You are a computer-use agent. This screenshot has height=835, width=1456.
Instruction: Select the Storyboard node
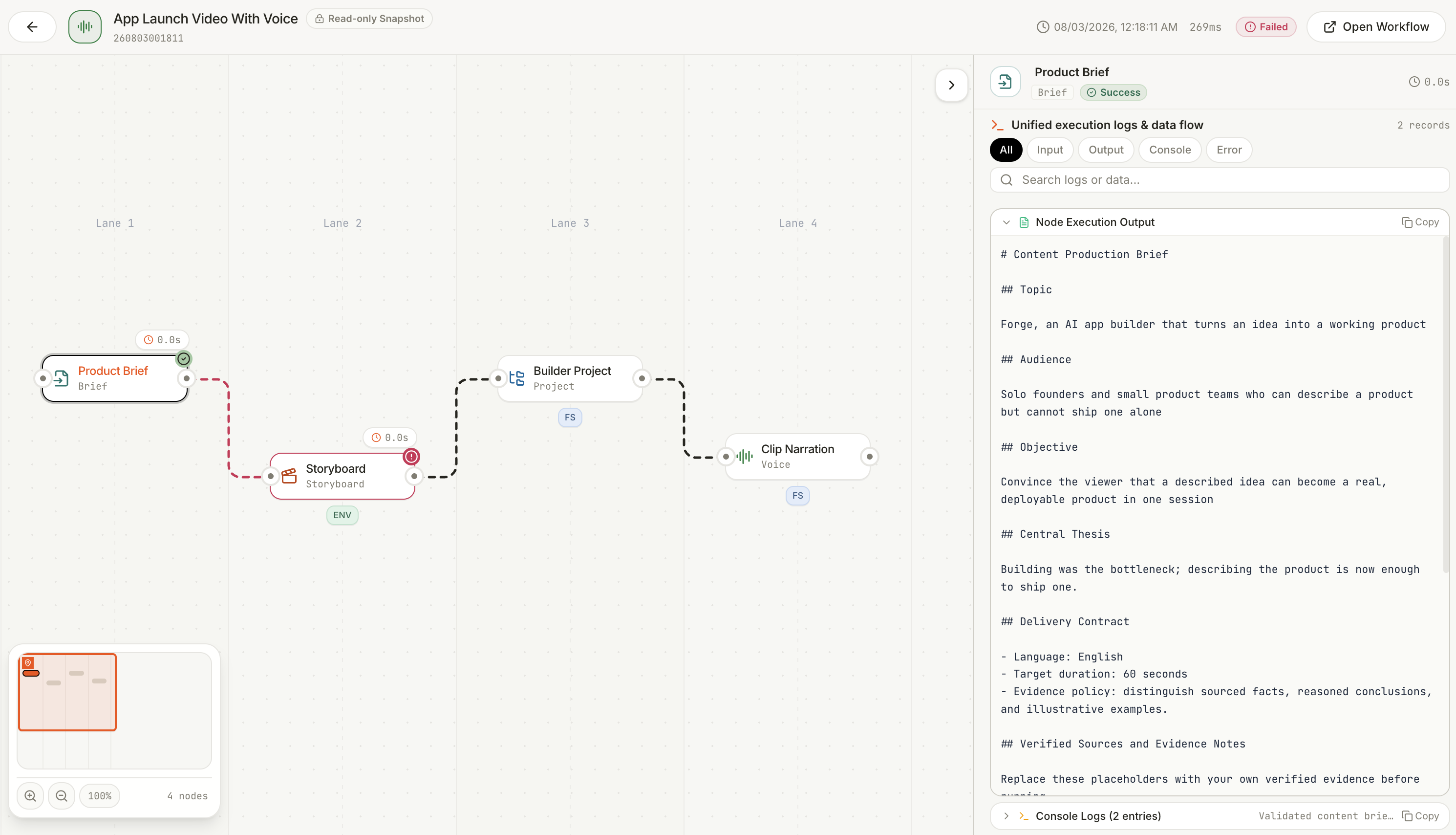pos(342,476)
